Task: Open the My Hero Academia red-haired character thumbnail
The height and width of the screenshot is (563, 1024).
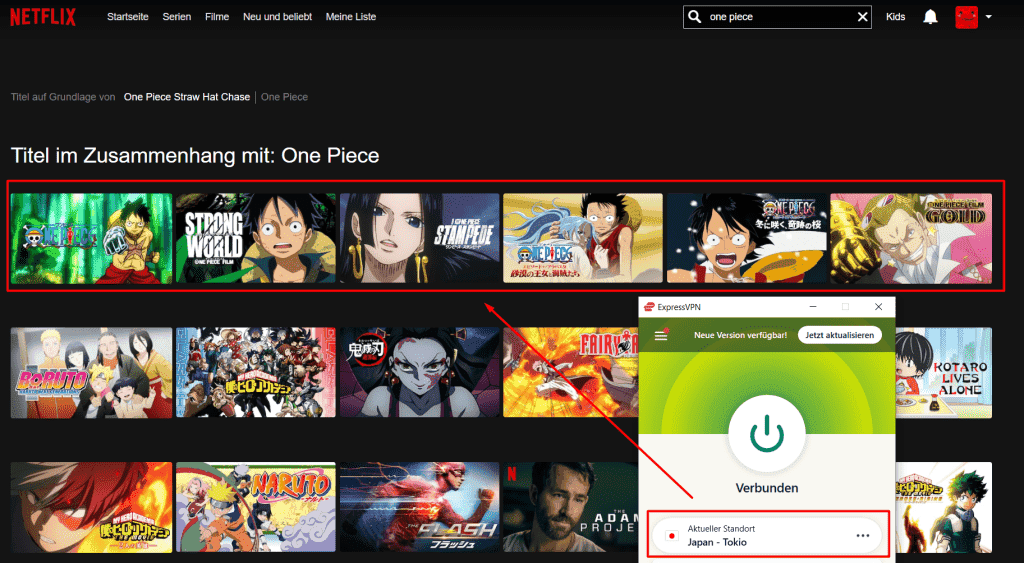Action: pos(91,507)
